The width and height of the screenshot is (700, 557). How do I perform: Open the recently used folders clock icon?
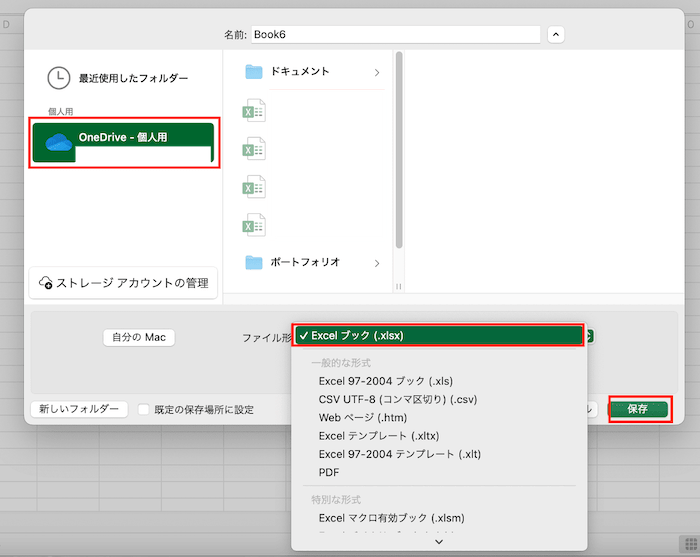(59, 78)
